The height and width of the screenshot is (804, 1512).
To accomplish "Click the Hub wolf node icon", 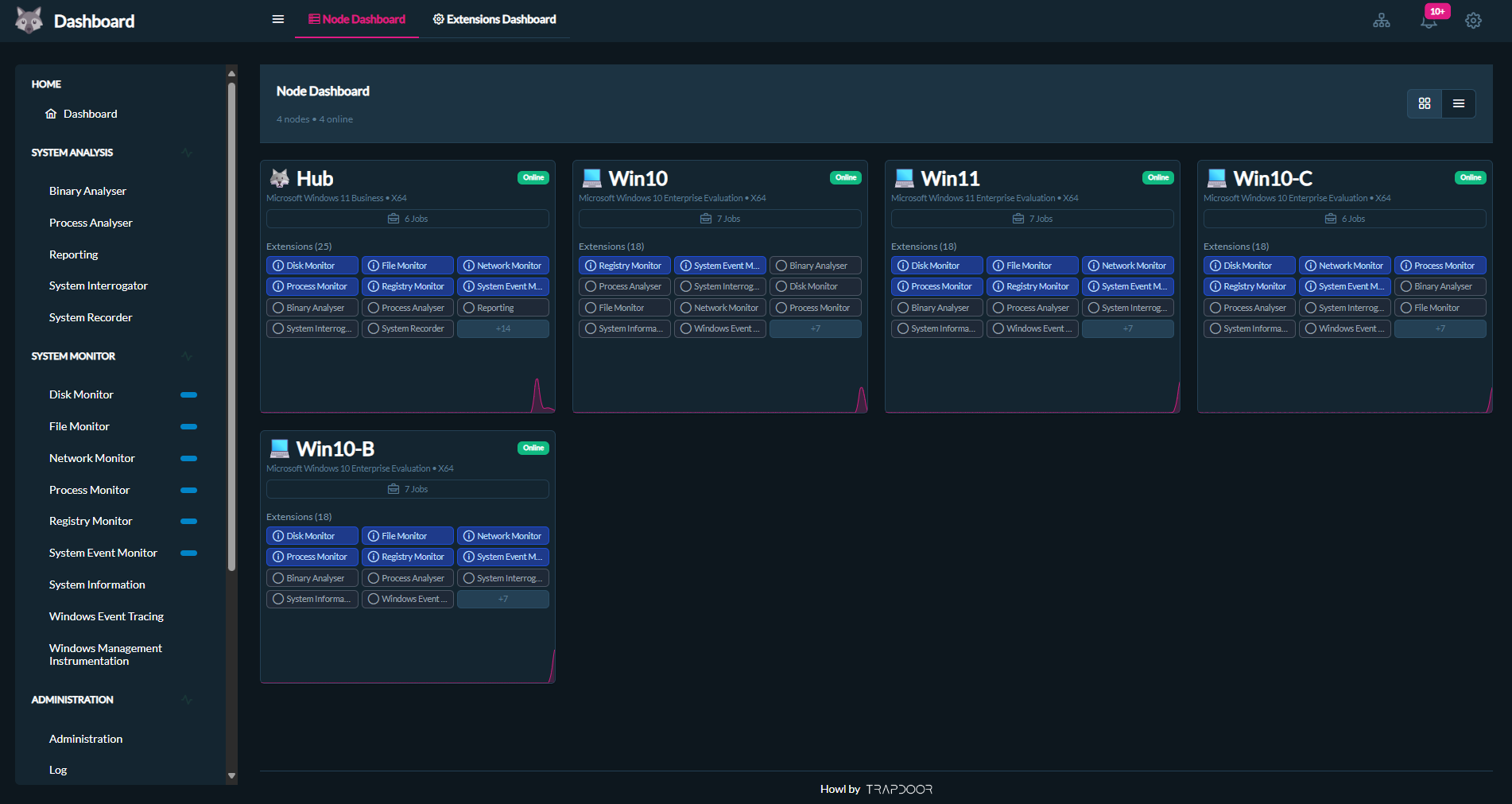I will [x=280, y=178].
